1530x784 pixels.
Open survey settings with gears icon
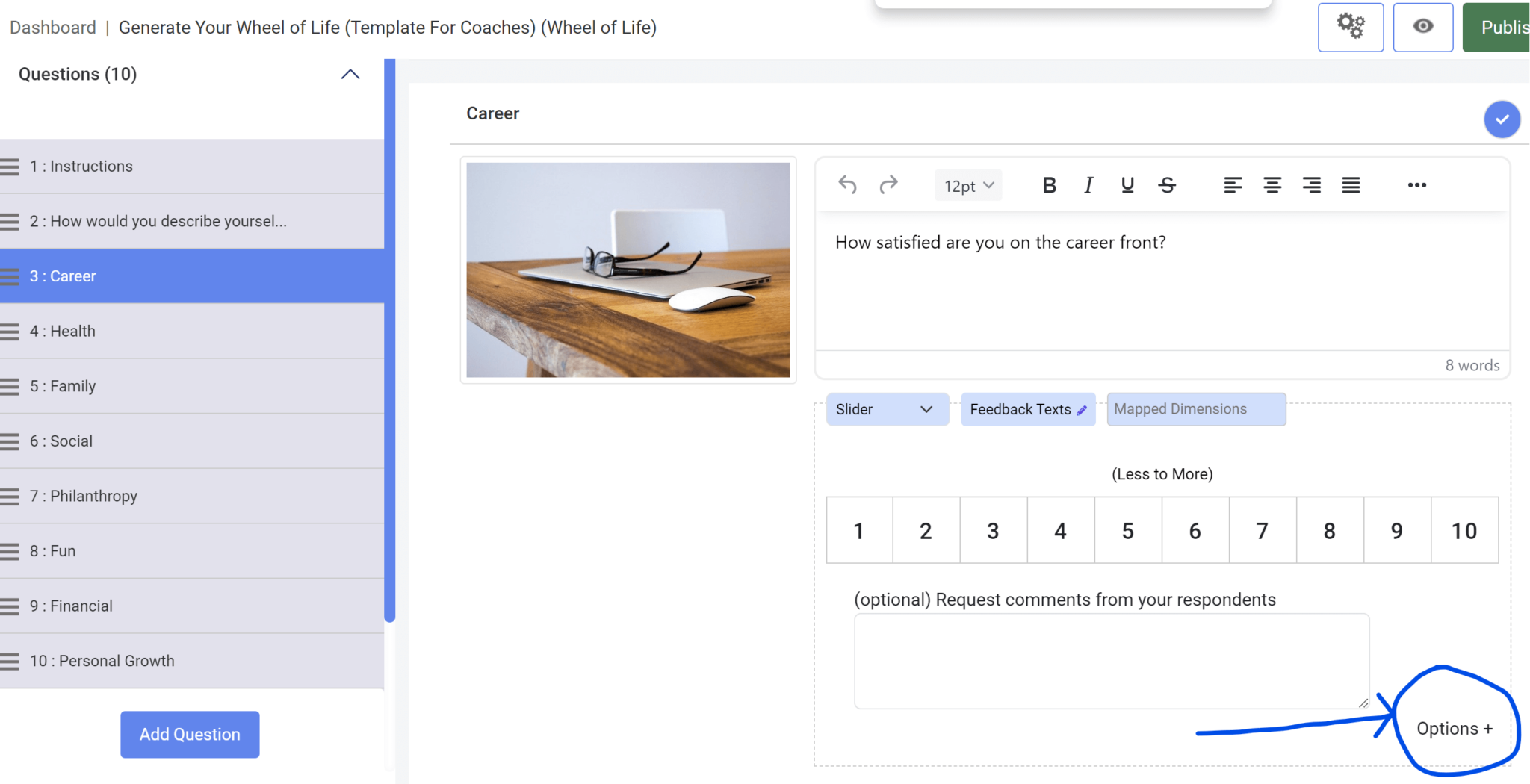(1351, 27)
